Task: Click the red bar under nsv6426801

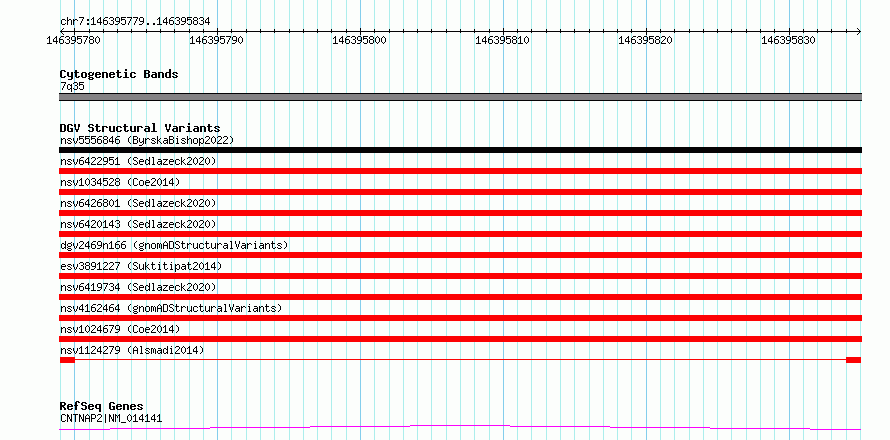Action: pyautogui.click(x=460, y=213)
